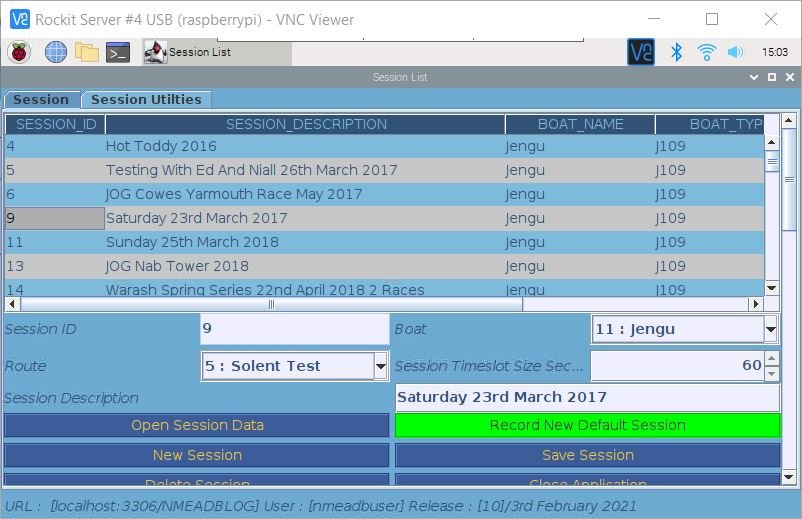Click the Open Session Data button
The width and height of the screenshot is (802, 519).
tap(197, 425)
